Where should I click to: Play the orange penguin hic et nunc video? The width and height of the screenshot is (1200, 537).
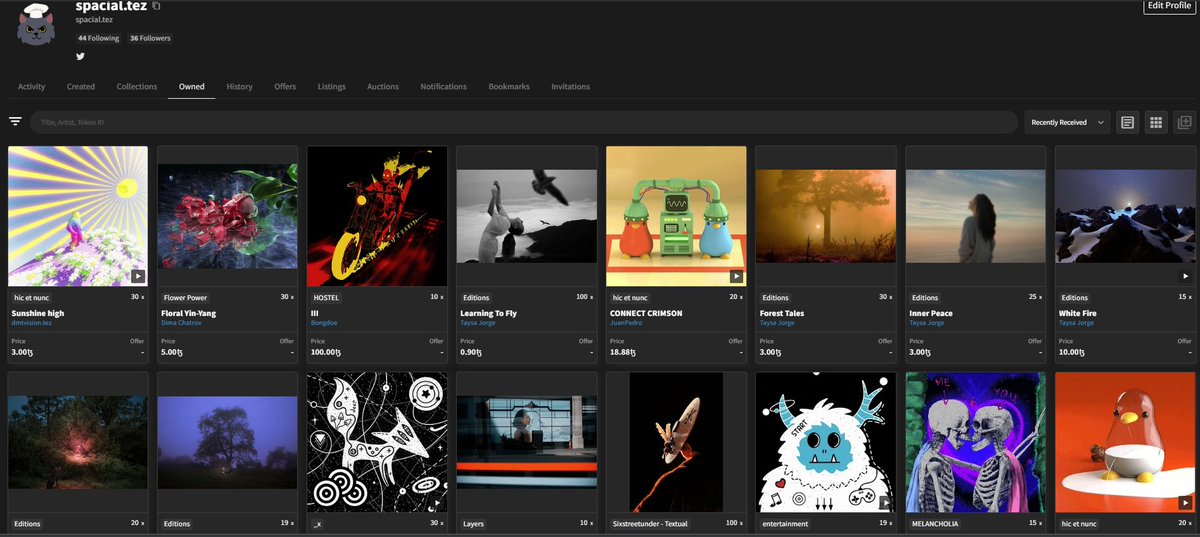1185,502
